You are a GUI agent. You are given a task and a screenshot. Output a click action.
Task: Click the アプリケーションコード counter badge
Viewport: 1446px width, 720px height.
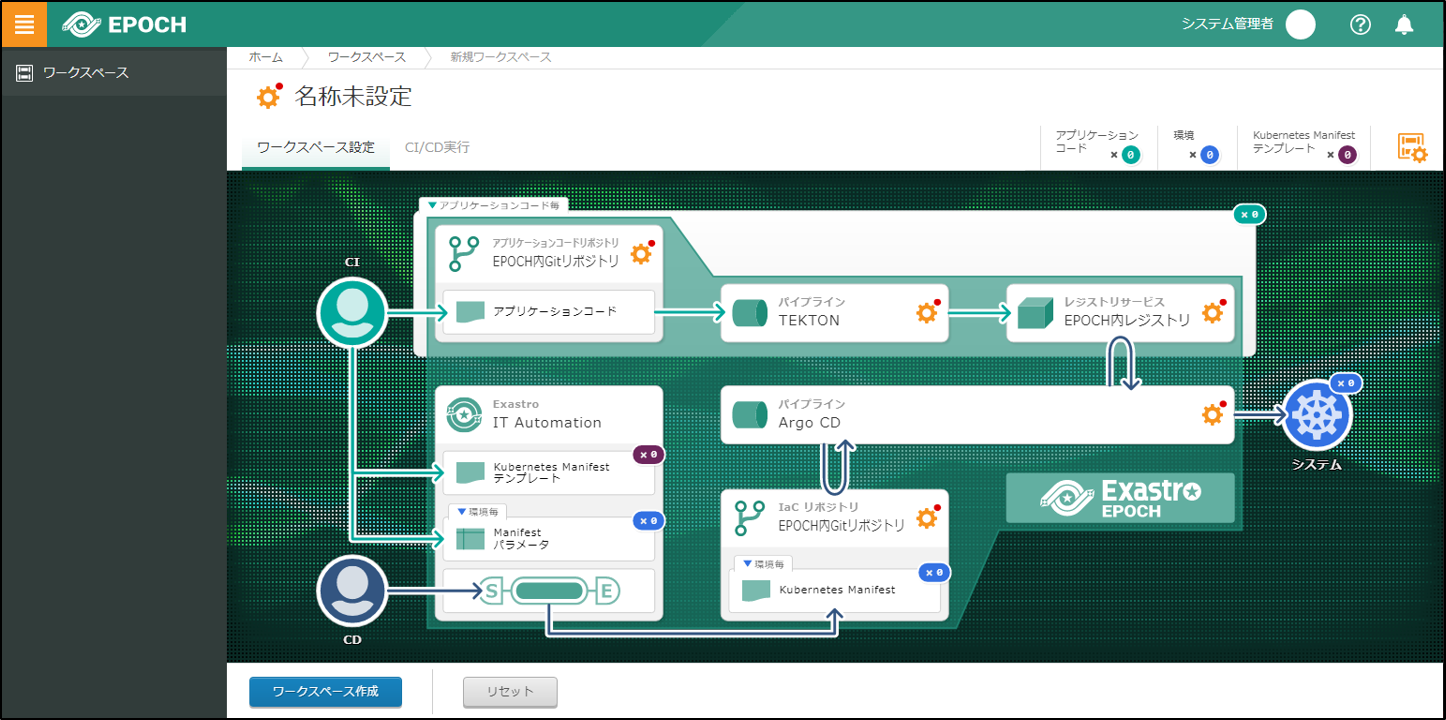click(x=1130, y=154)
